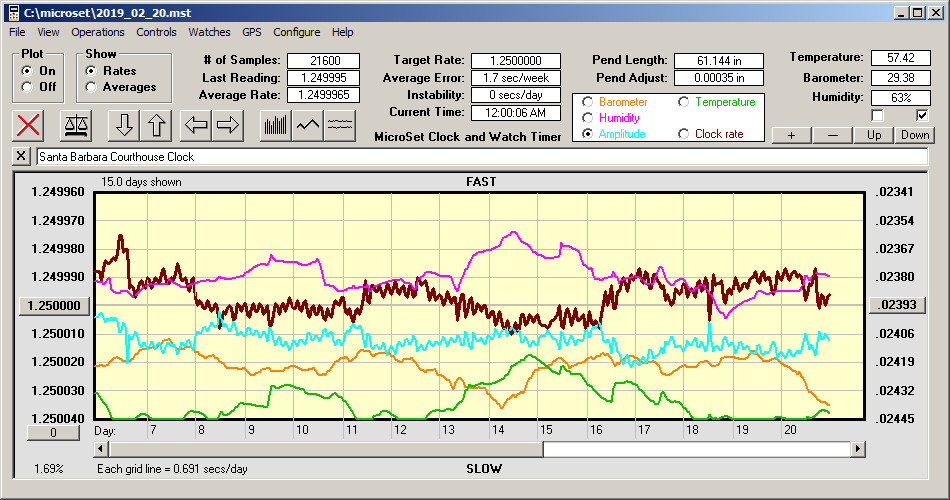This screenshot has height=500, width=950.
Task: Select Show Averages option
Action: [x=91, y=87]
